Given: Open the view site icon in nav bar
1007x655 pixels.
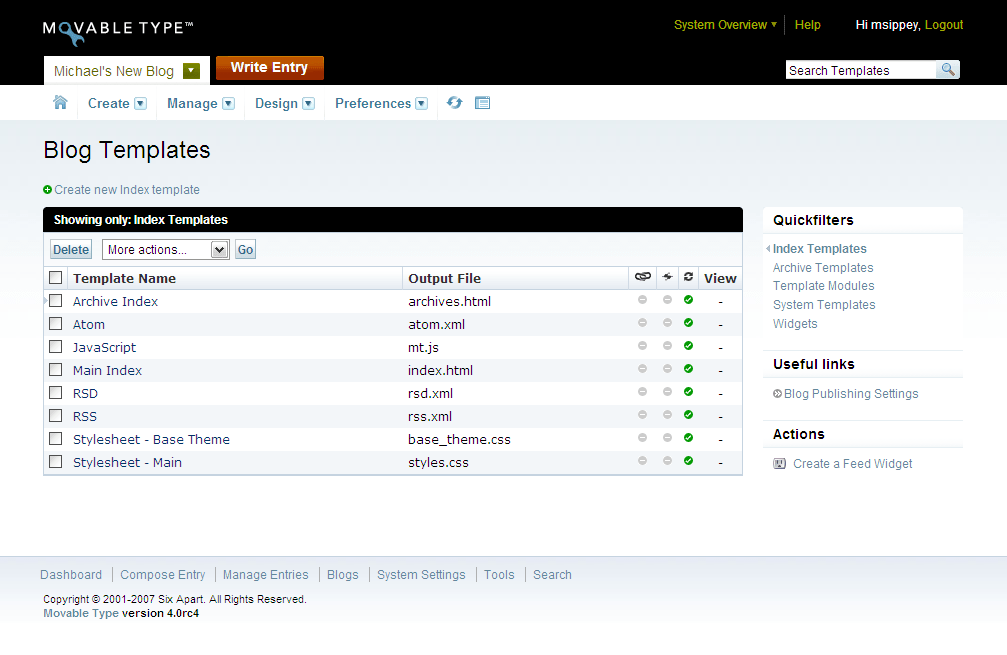Looking at the screenshot, I should tap(482, 103).
